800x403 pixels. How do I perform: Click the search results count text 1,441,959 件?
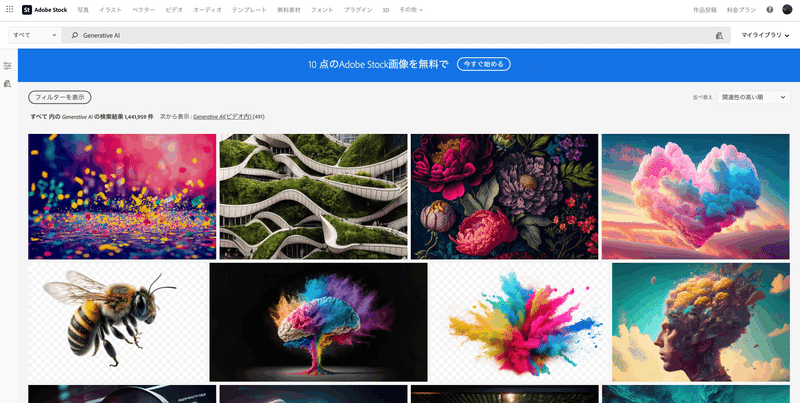pyautogui.click(x=138, y=117)
